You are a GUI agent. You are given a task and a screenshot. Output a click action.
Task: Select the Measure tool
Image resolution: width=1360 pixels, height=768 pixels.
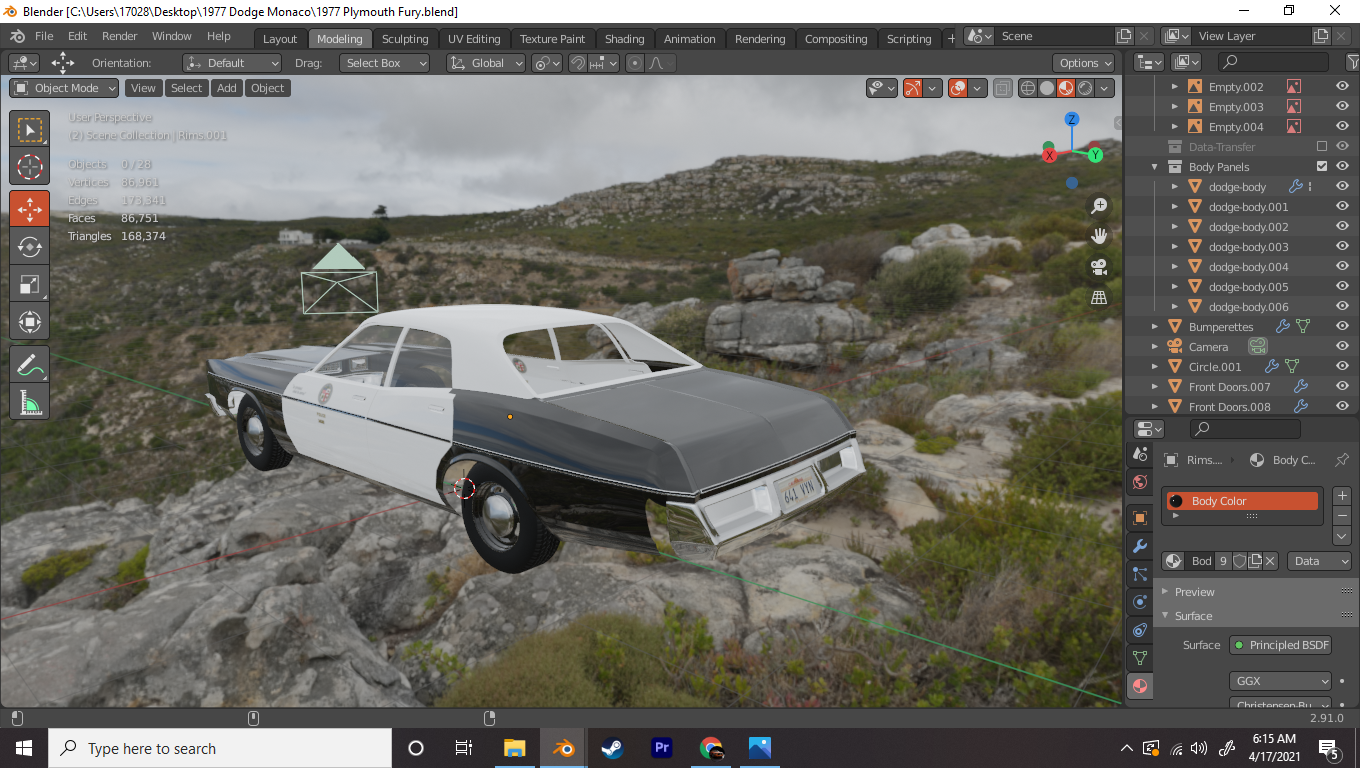coord(30,401)
